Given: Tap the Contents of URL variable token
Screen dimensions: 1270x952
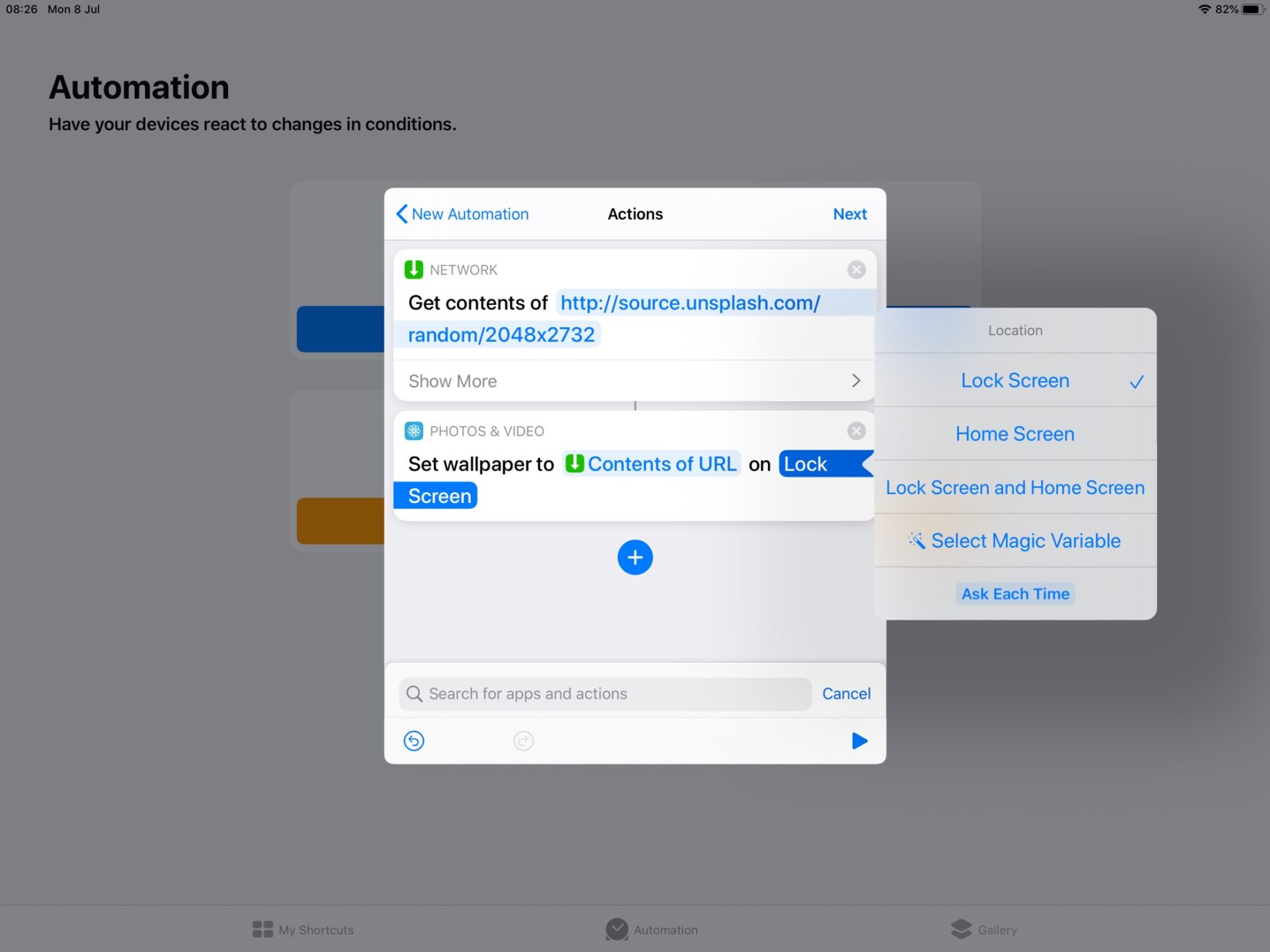Looking at the screenshot, I should click(650, 464).
